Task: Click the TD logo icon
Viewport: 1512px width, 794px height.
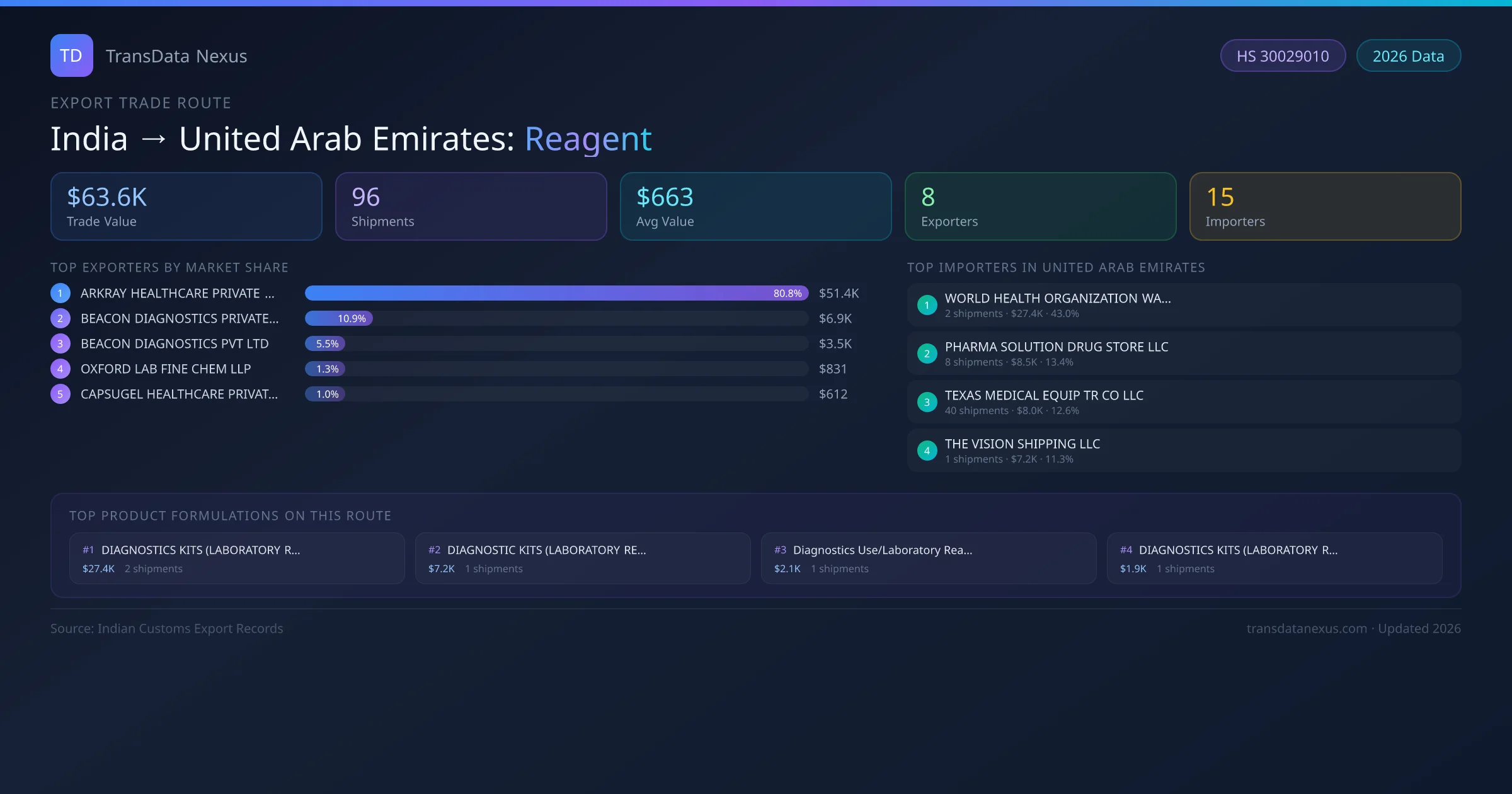Action: (x=71, y=55)
